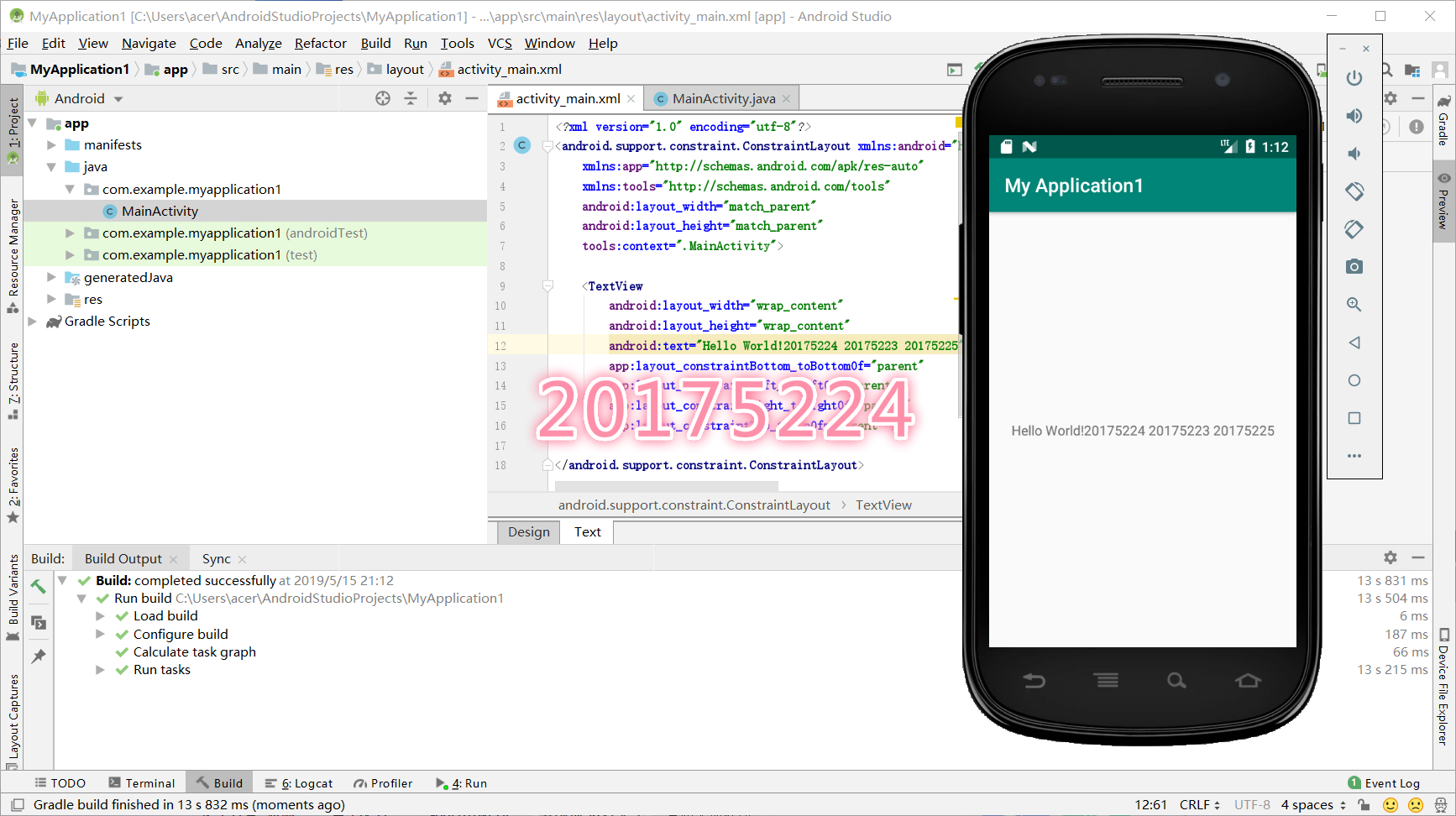
Task: Open emulator extended controls (three dots)
Action: [1354, 456]
